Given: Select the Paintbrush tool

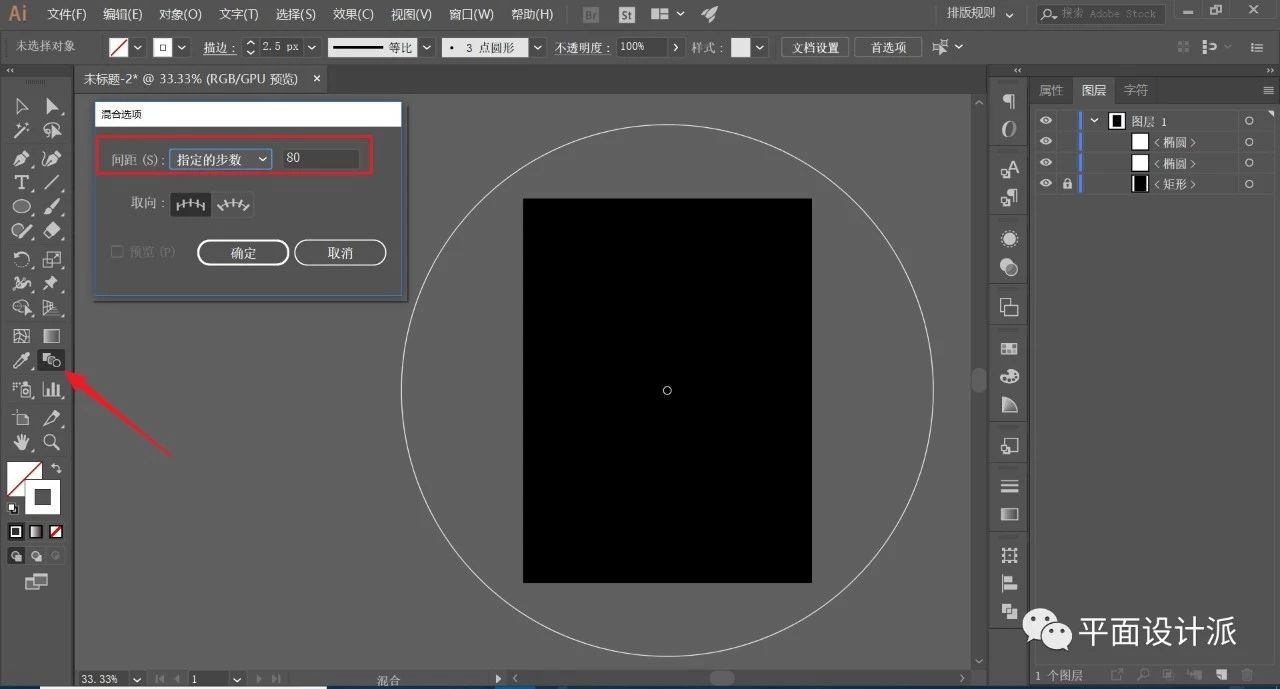Looking at the screenshot, I should click(x=52, y=206).
